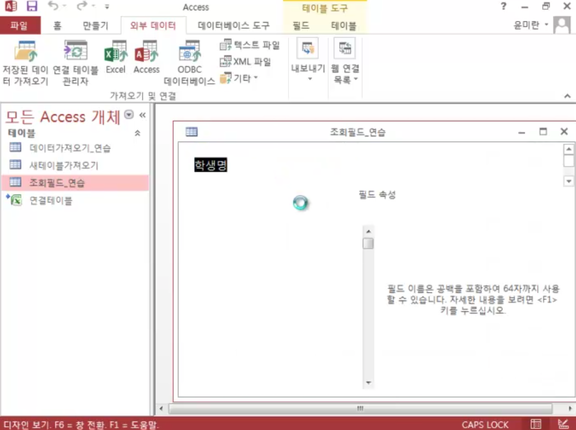Open 연결 테이블 관리자
This screenshot has width=576, height=430.
pos(75,63)
